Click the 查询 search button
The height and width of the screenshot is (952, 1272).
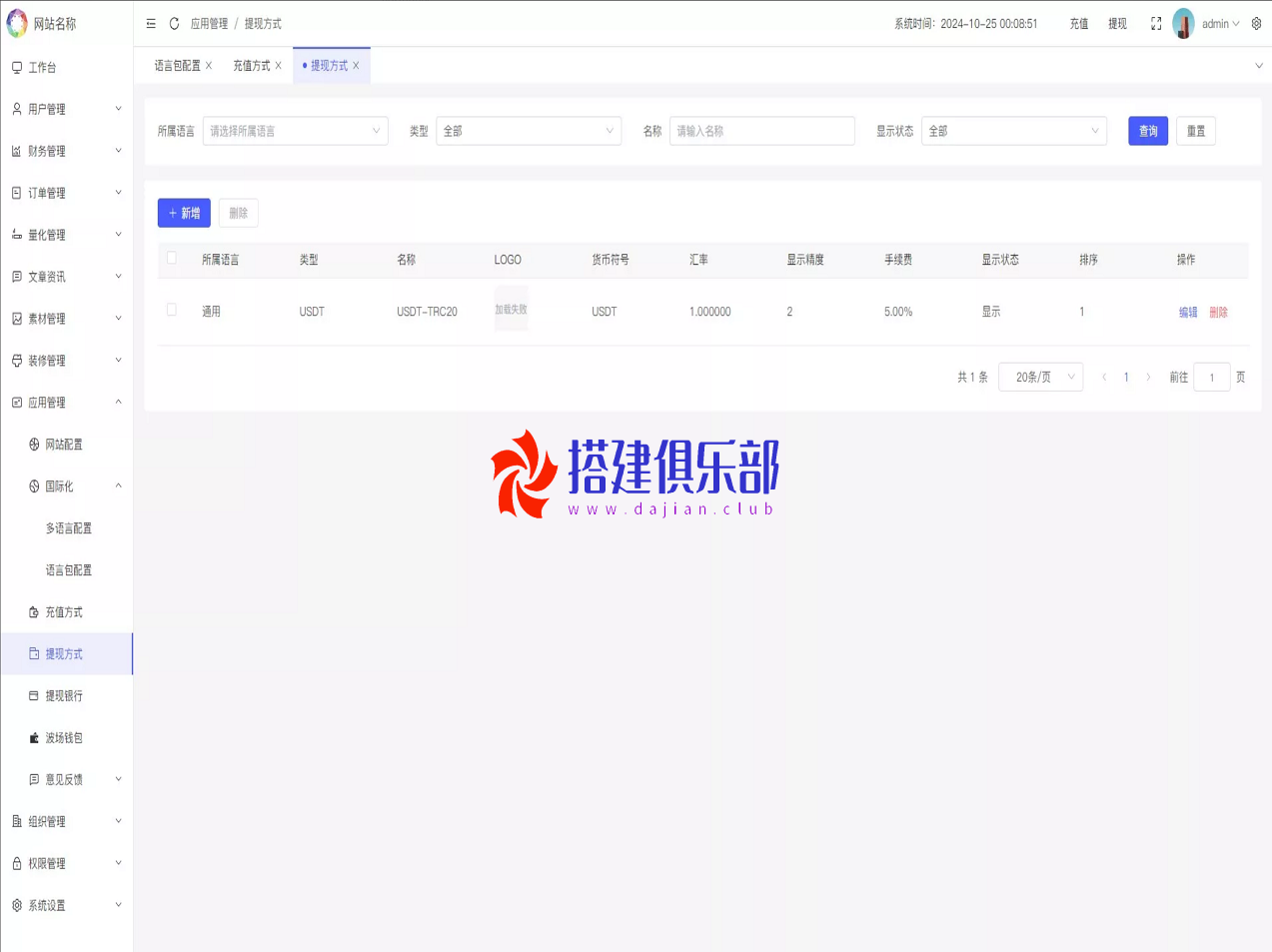click(1148, 131)
